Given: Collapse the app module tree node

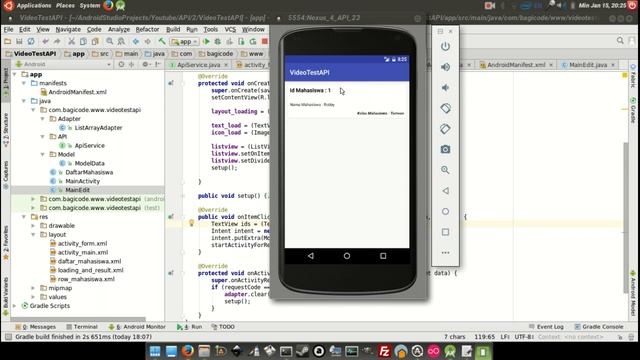Looking at the screenshot, I should click(x=15, y=74).
